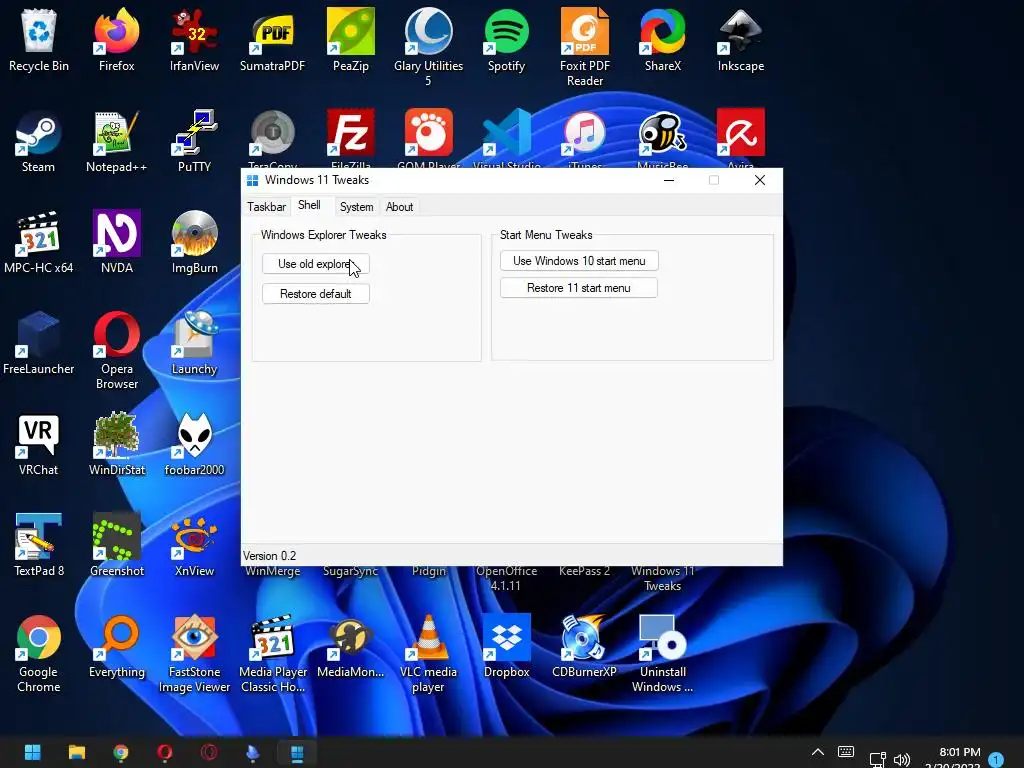Select the Google Chrome desktop icon
This screenshot has height=768, width=1024.
click(x=39, y=654)
